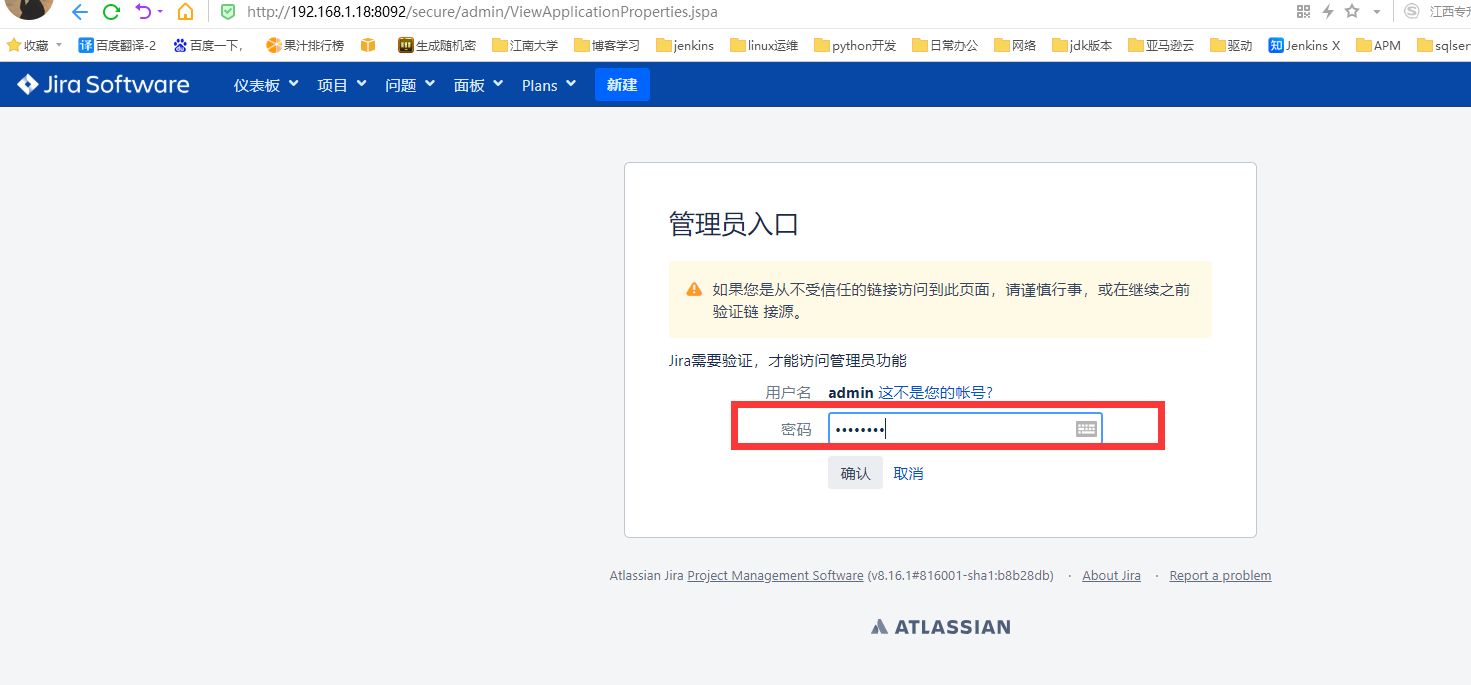Viewport: 1471px width, 685px height.
Task: Click the 江西专 search label
Action: (1450, 12)
